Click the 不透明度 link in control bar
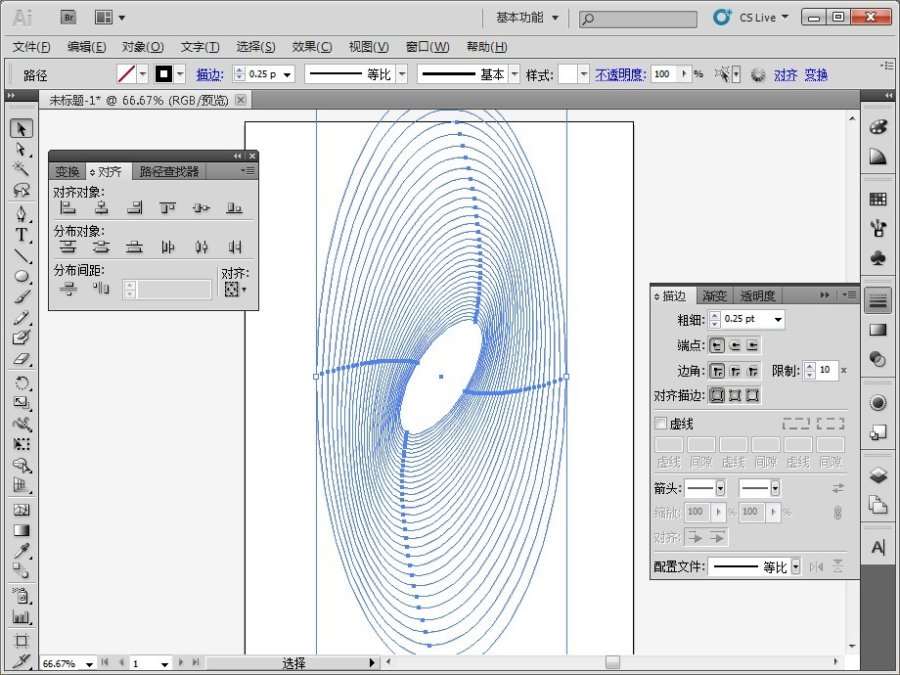 click(x=620, y=74)
